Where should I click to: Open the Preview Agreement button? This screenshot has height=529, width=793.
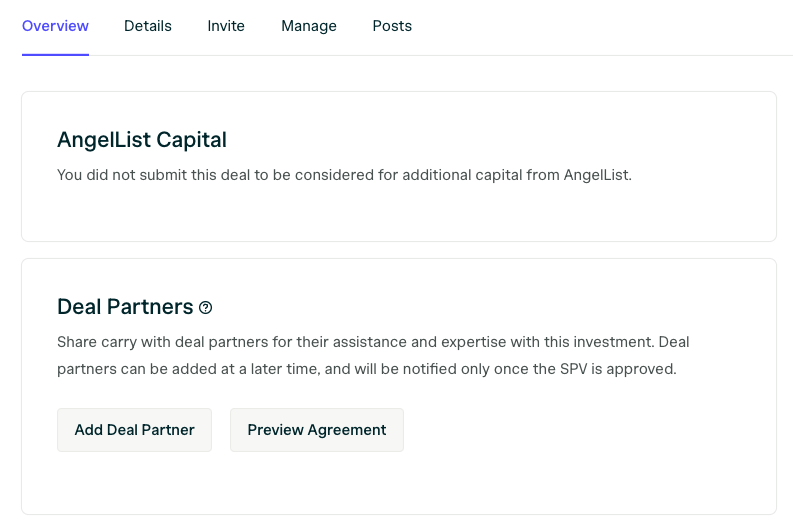click(x=317, y=430)
